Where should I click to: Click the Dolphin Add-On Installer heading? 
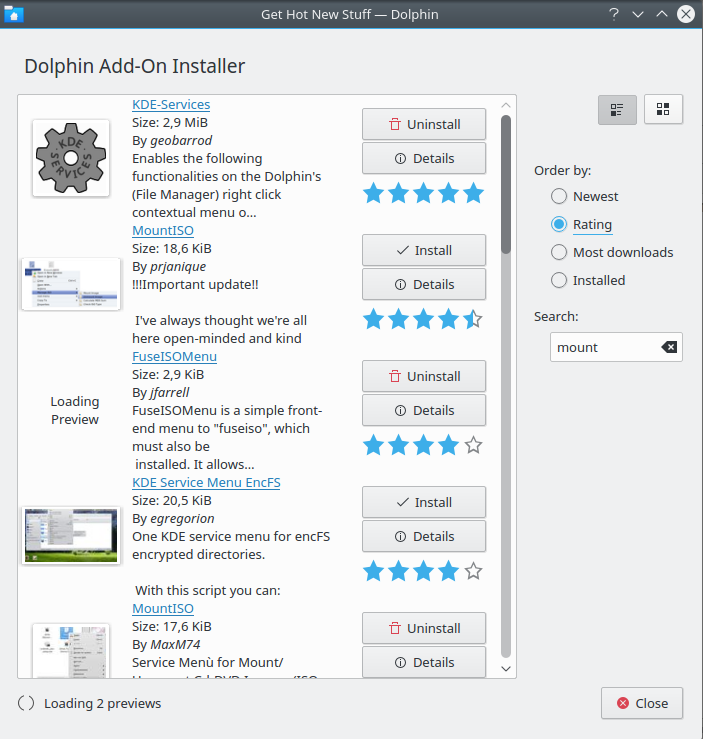coord(135,66)
